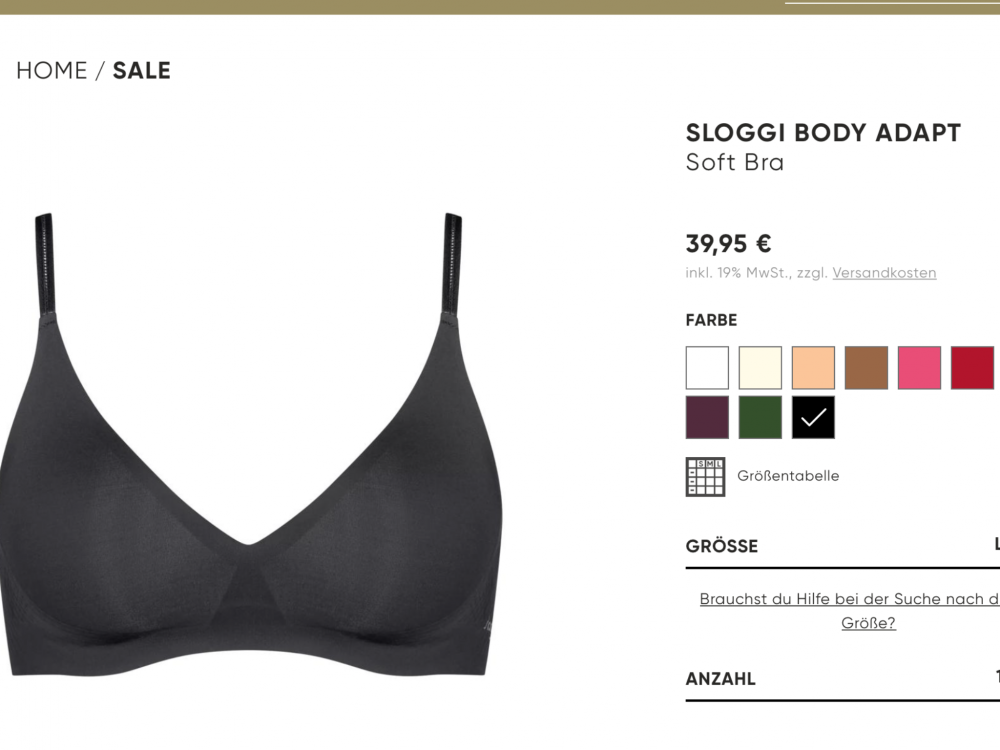
Task: Click the Sloggi Body Adapt product title
Action: coord(823,133)
